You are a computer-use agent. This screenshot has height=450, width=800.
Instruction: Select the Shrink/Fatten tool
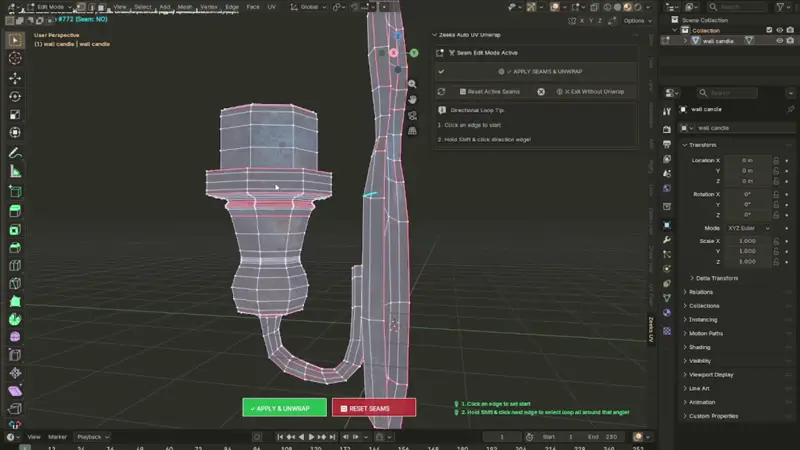click(x=15, y=373)
